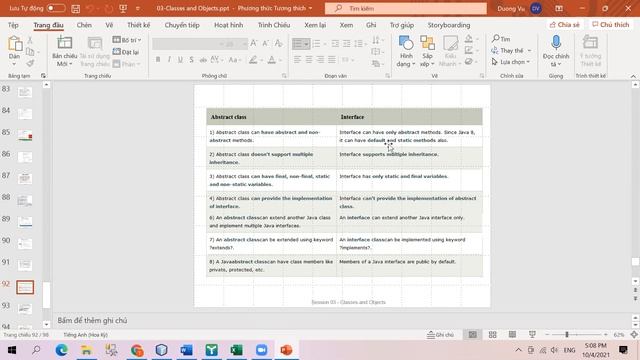Click the Tìm find button
This screenshot has height=360, width=640.
pos(501,39)
